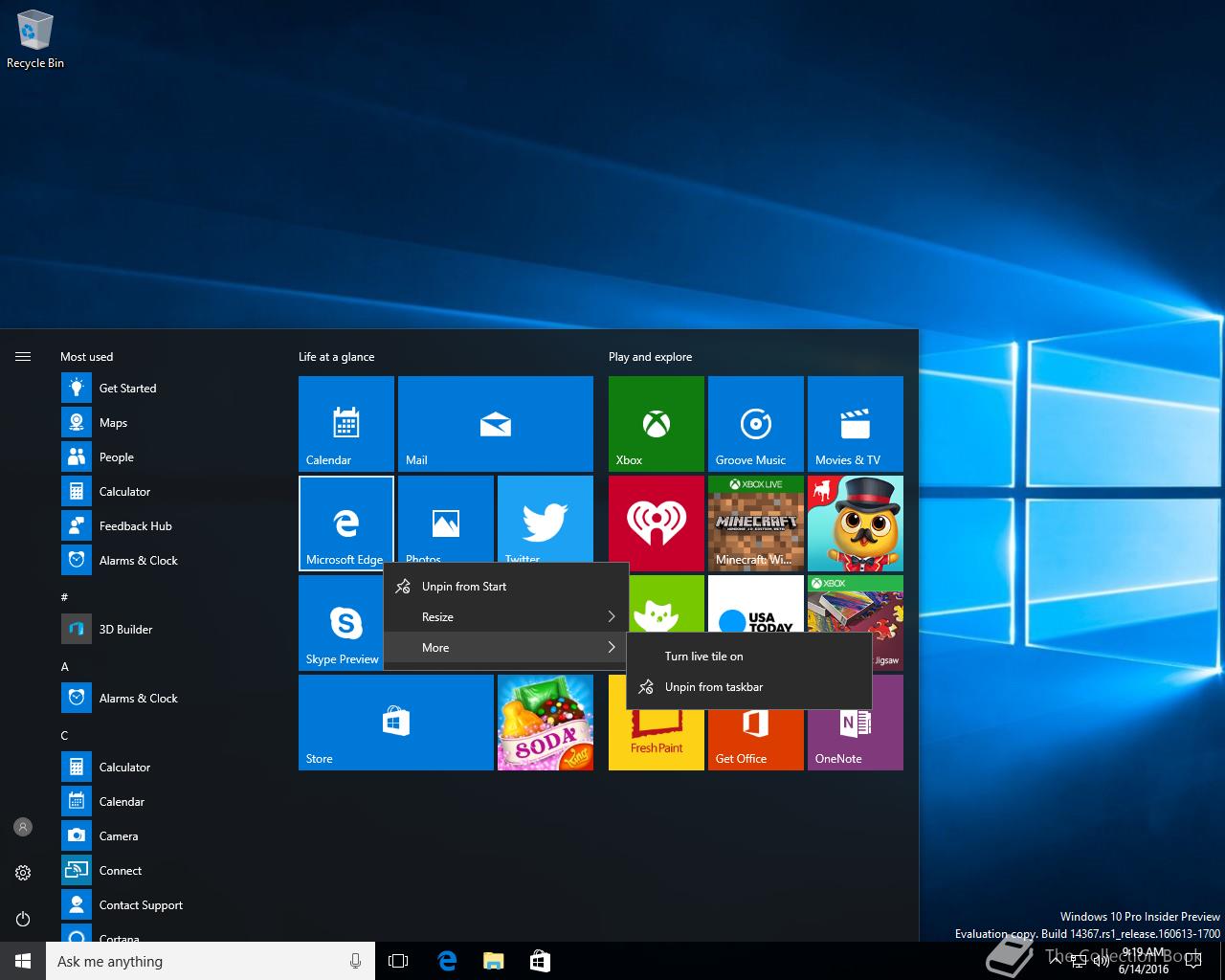Open Feedback Hub app
This screenshot has width=1225, height=980.
tap(172, 525)
